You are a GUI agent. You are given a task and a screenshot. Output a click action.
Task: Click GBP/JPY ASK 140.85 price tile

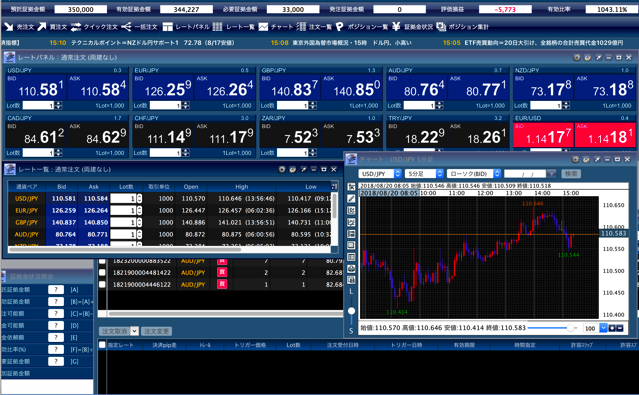[x=352, y=87]
